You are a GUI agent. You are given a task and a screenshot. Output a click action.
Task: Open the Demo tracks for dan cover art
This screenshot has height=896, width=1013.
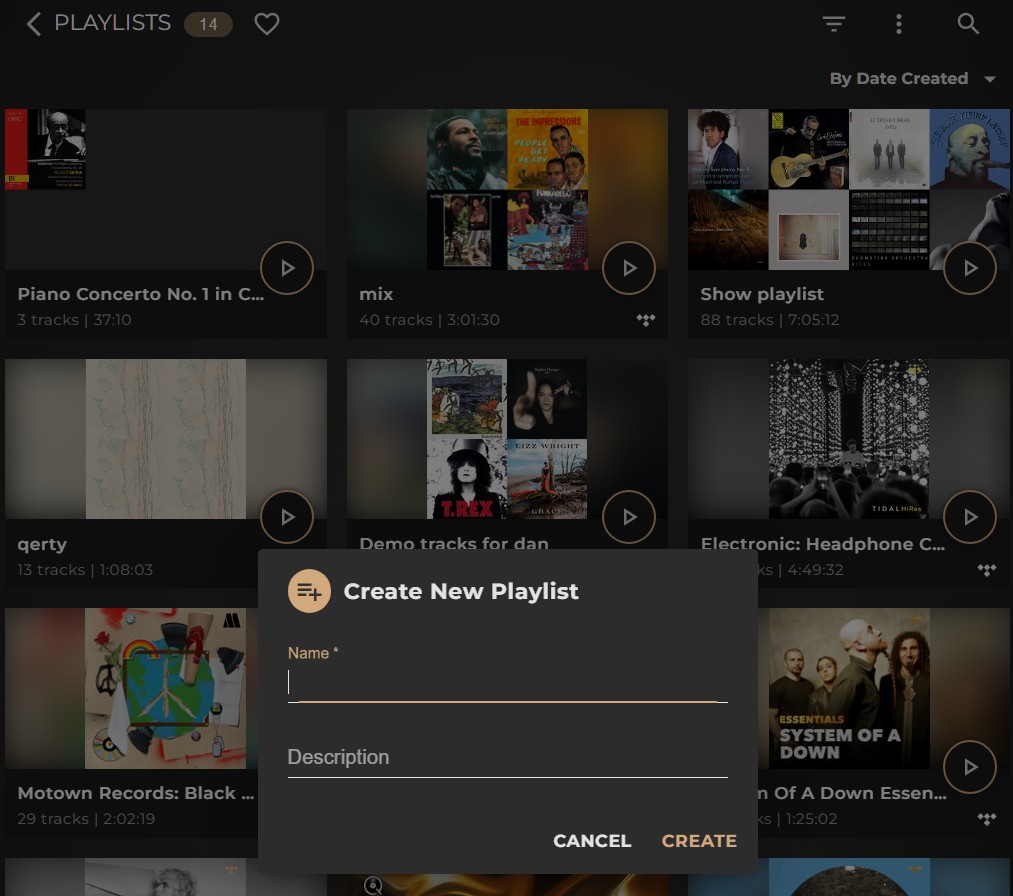507,439
